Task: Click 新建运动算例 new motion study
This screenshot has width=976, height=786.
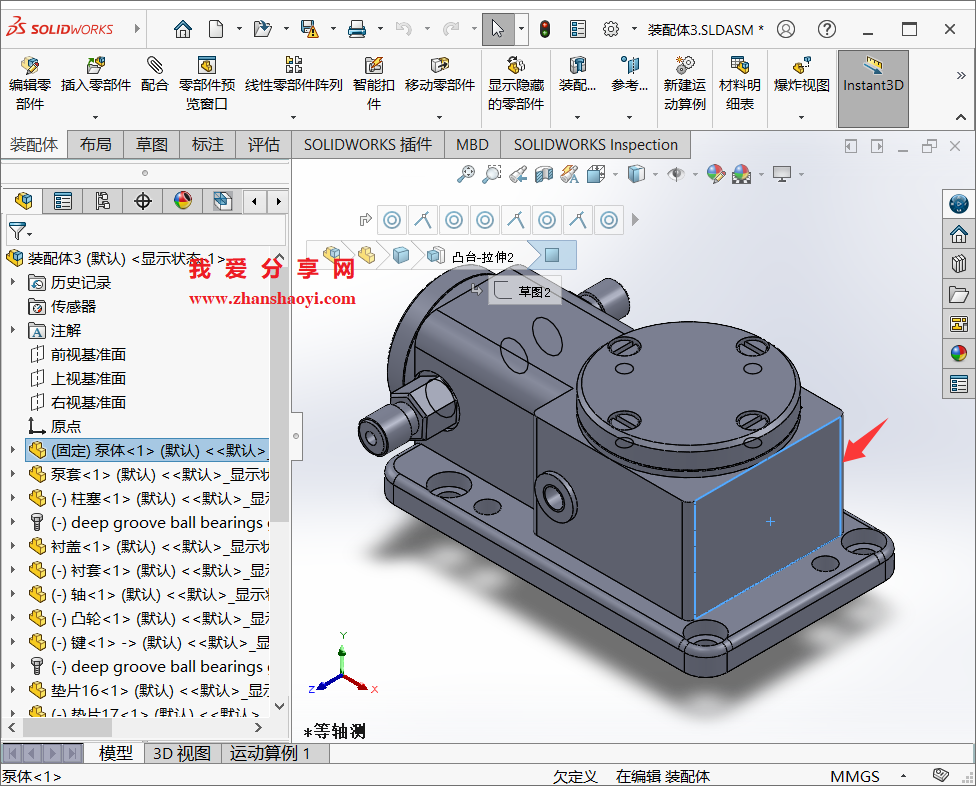Action: pyautogui.click(x=685, y=83)
